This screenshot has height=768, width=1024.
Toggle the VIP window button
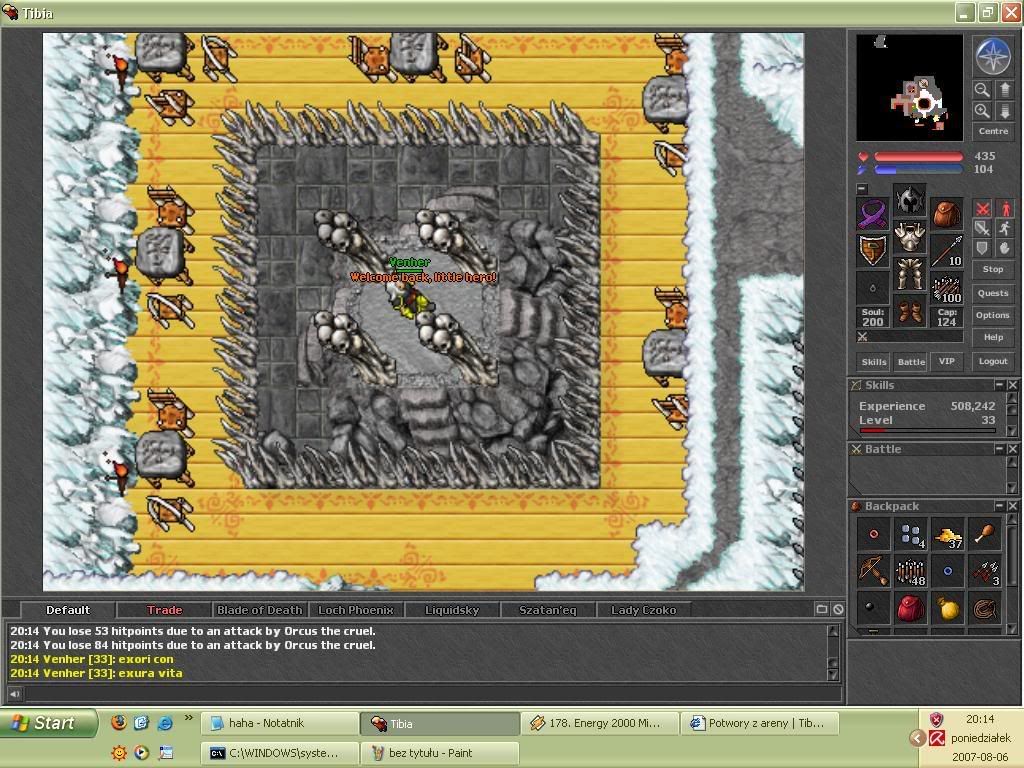click(x=946, y=361)
